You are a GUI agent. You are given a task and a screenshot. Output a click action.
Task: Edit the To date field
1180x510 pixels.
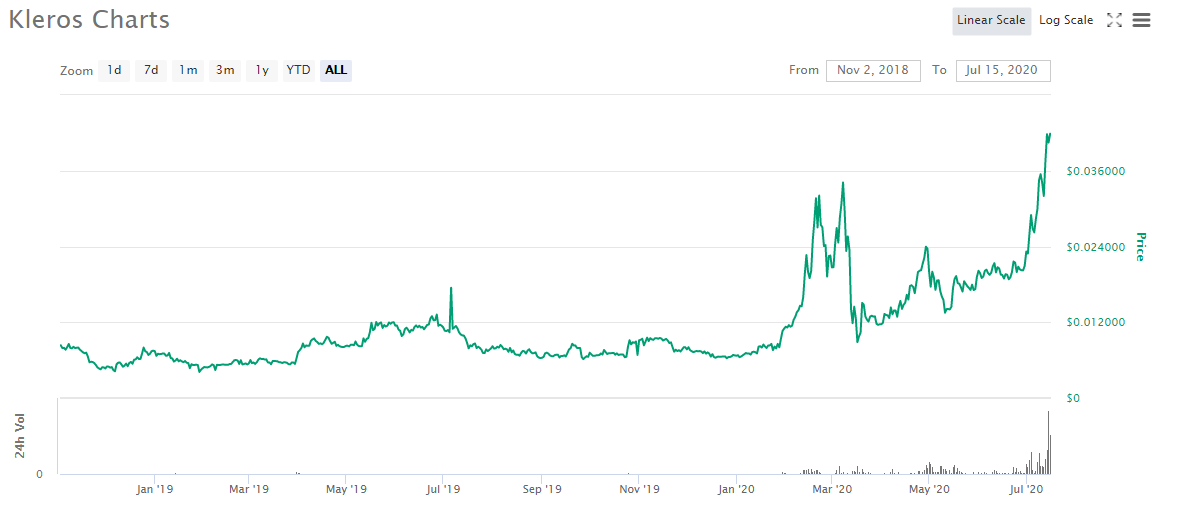point(1003,71)
